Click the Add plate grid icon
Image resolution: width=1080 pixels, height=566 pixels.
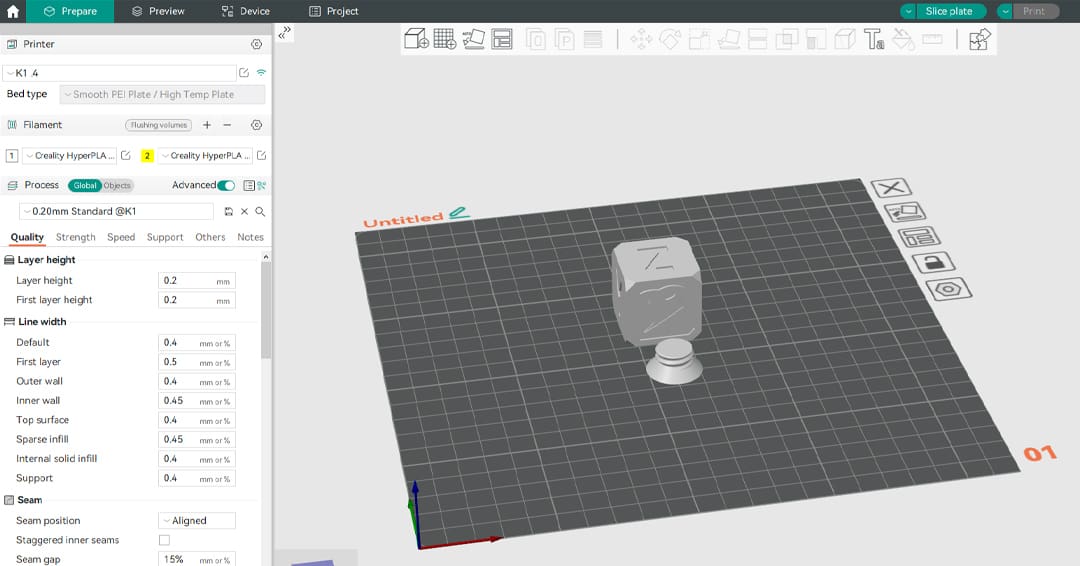pos(445,39)
